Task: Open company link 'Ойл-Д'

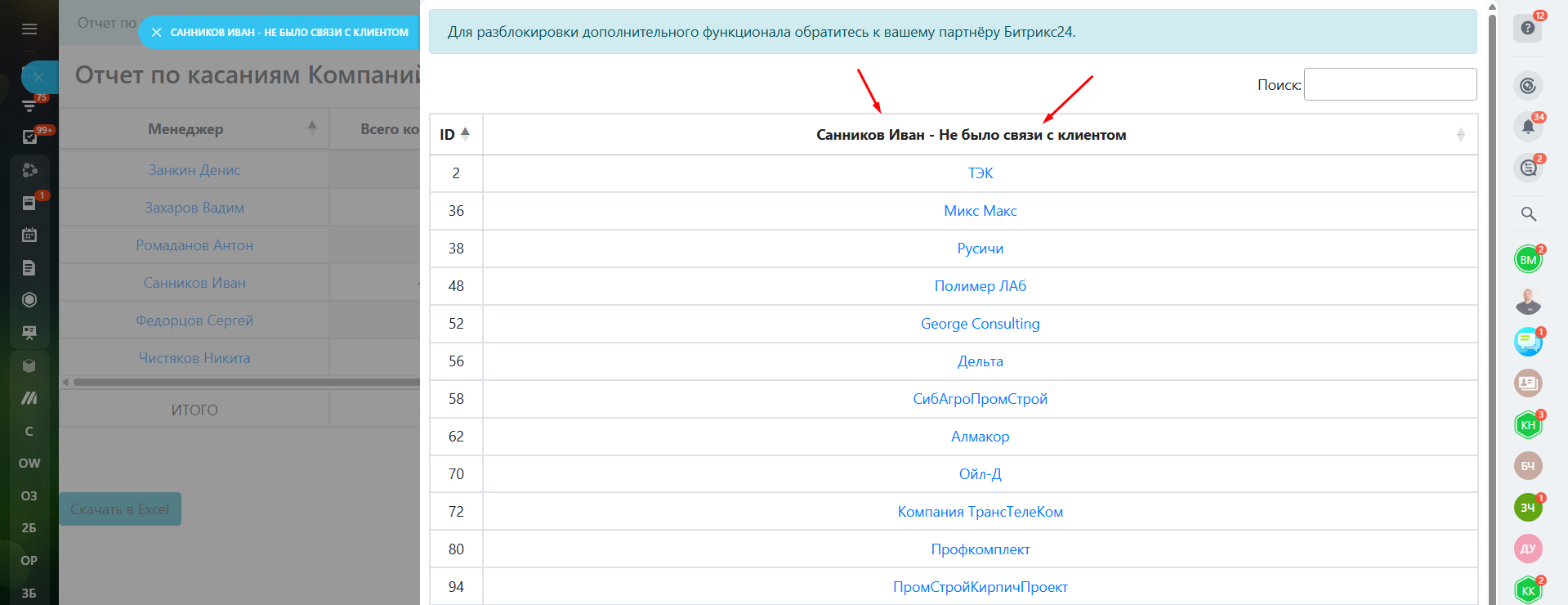Action: (x=981, y=474)
